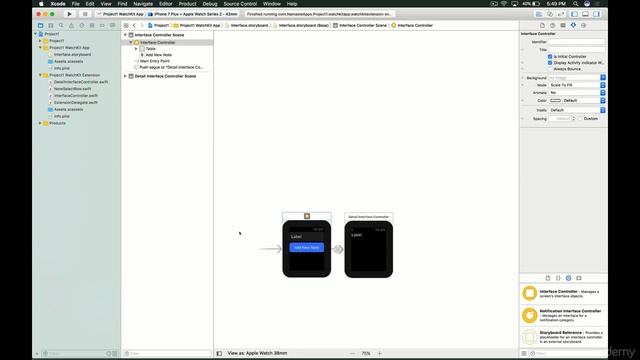640x360 pixels.
Task: Zoom in the storyboard canvas
Action: click(x=380, y=353)
